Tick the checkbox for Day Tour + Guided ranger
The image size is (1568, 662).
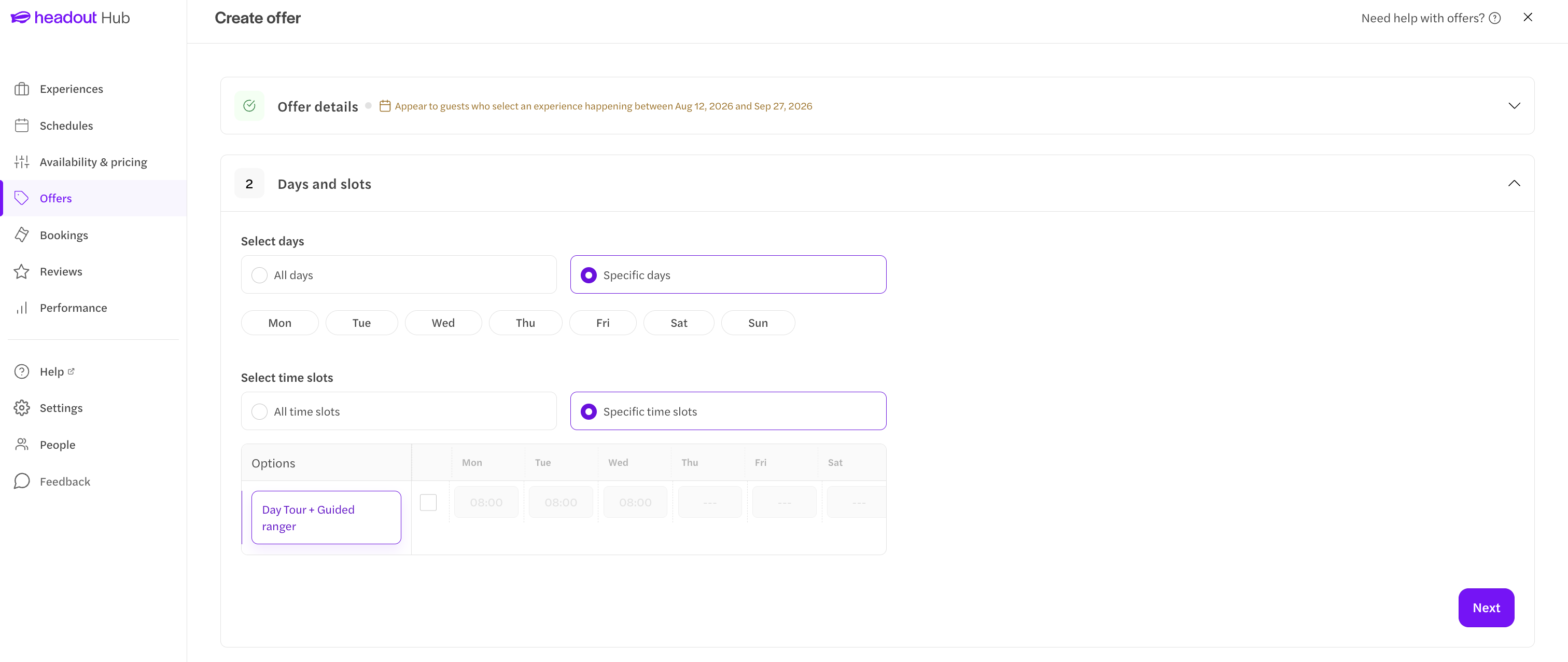click(x=428, y=502)
